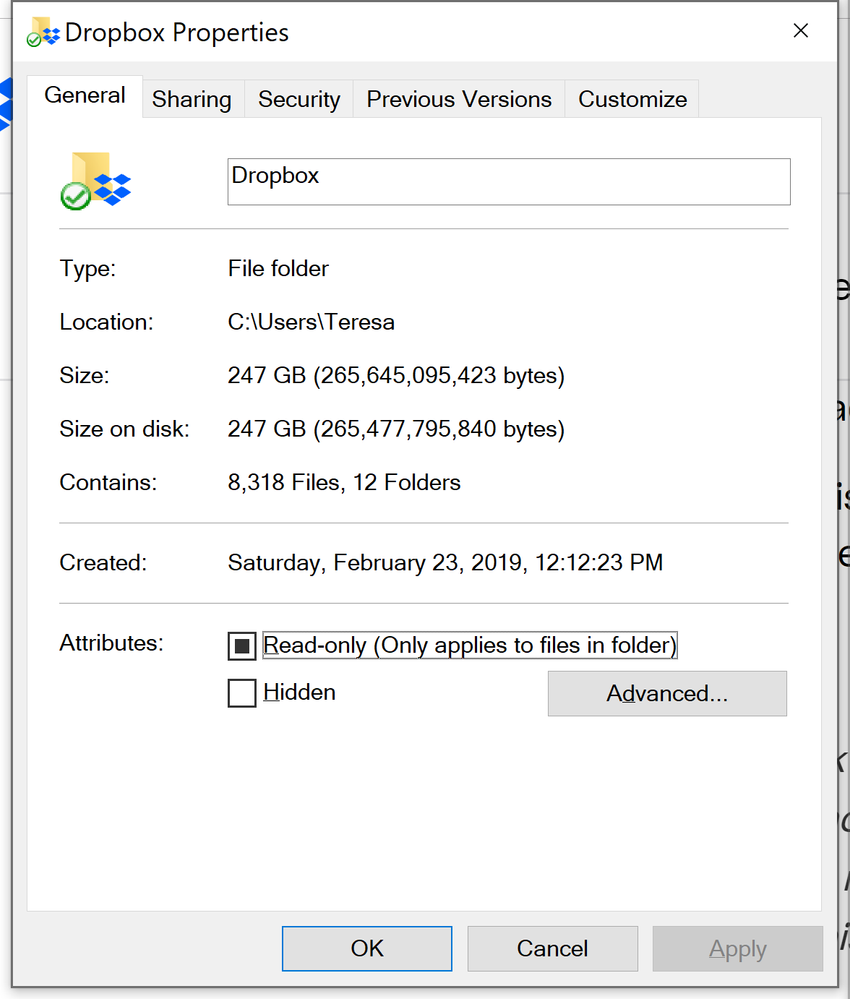The image size is (850, 999).
Task: Click the General tab
Action: click(x=85, y=94)
